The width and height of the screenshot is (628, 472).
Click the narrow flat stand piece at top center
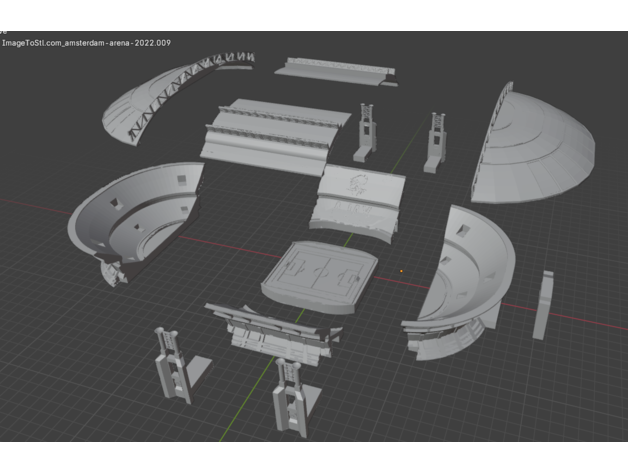tap(335, 70)
